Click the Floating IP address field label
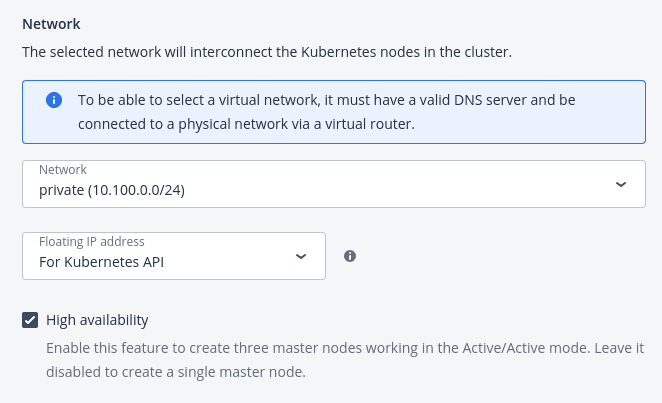This screenshot has height=403, width=662. point(92,241)
